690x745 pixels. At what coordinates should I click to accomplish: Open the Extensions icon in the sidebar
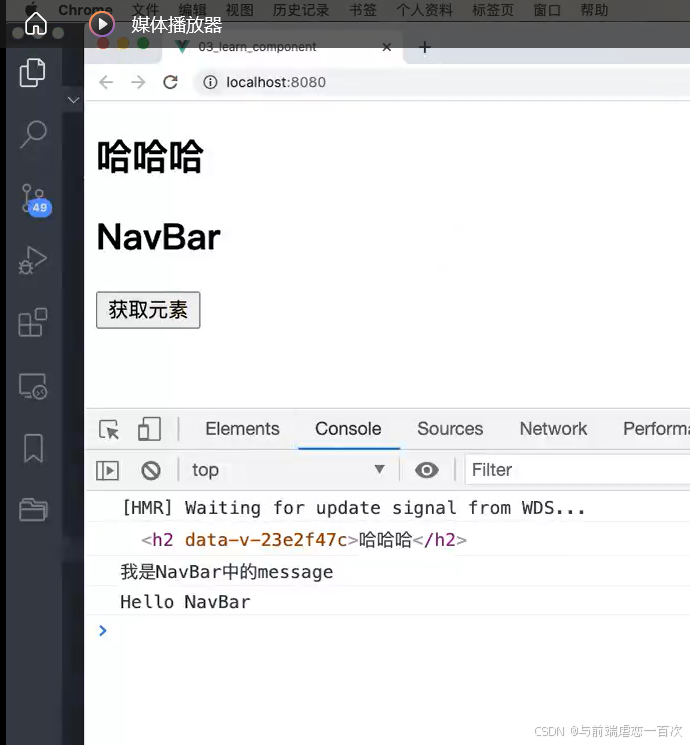pos(32,323)
